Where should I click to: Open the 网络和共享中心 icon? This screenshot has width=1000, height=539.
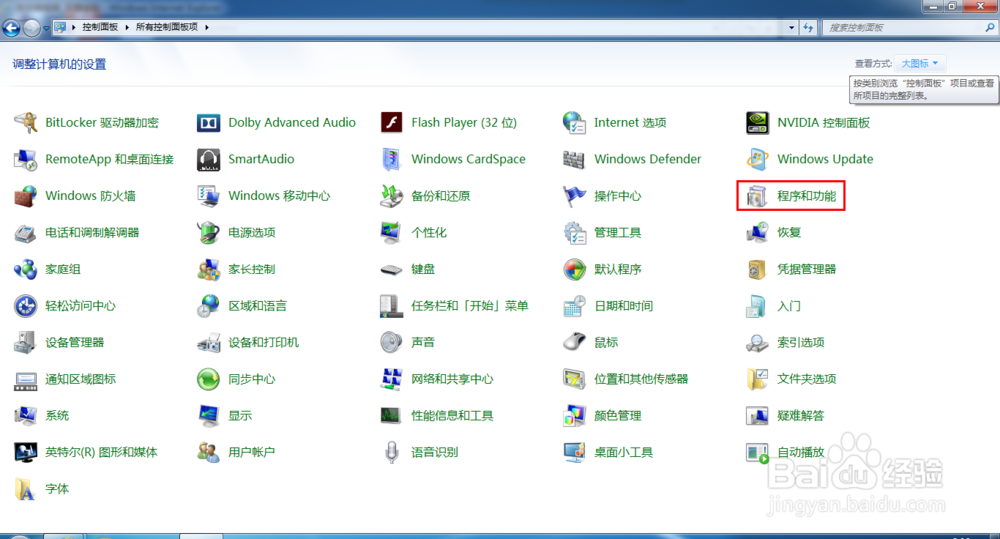click(x=392, y=379)
